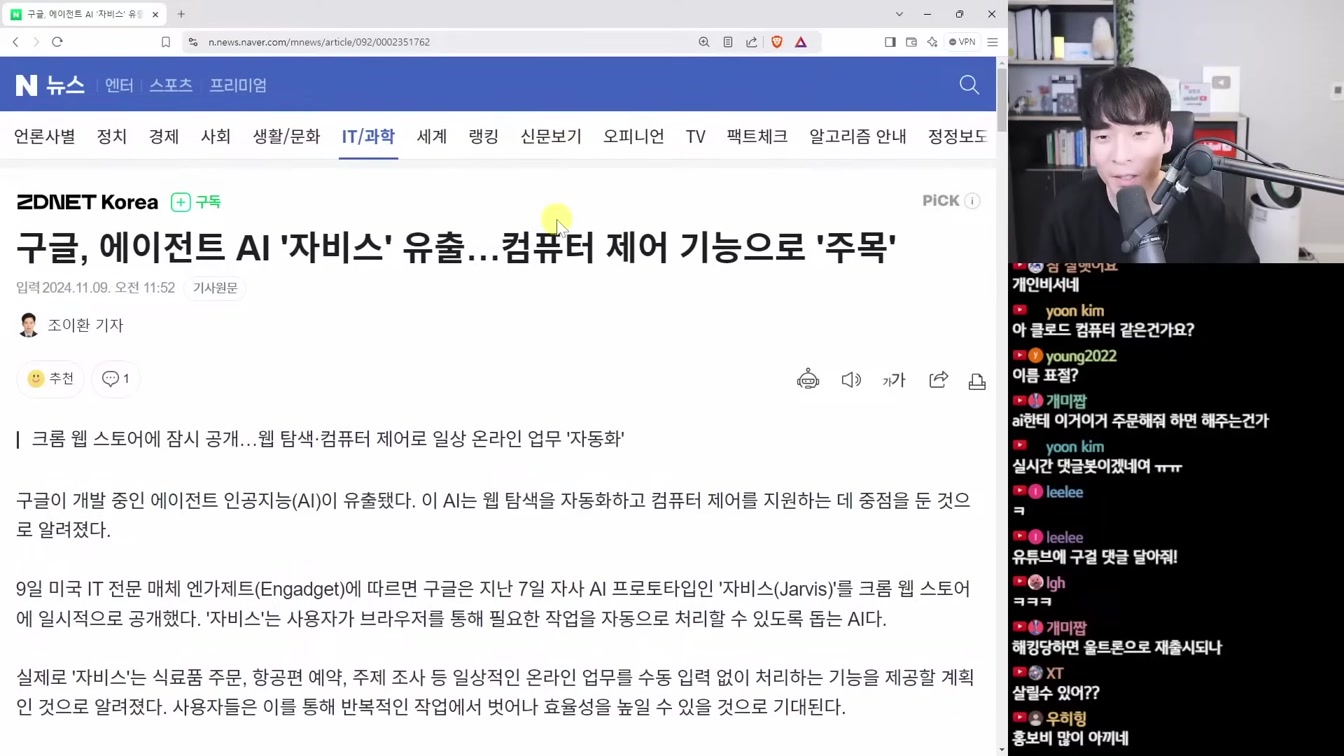The width and height of the screenshot is (1344, 756).
Task: Select the 정정보도 menu tab
Action: coord(957,136)
